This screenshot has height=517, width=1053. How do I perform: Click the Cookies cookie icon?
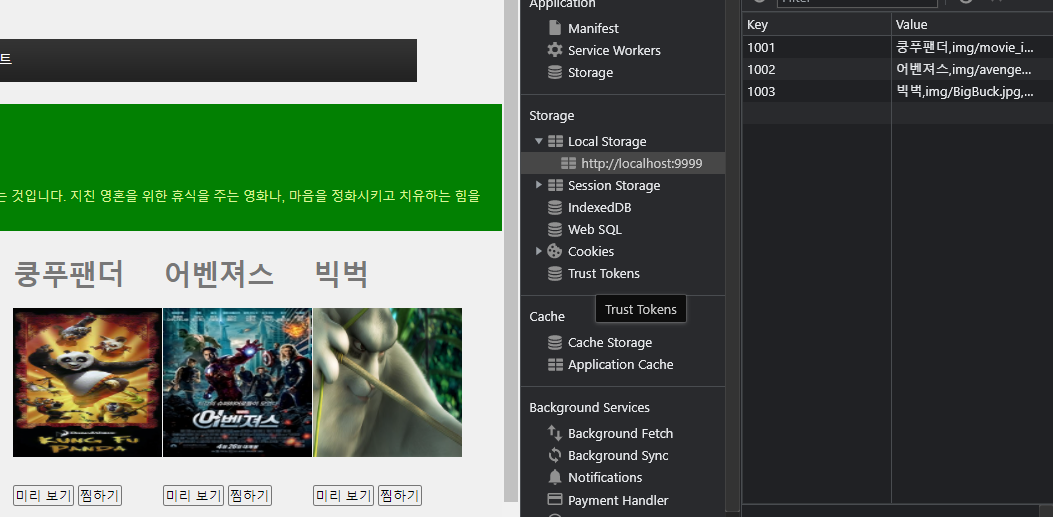[555, 251]
